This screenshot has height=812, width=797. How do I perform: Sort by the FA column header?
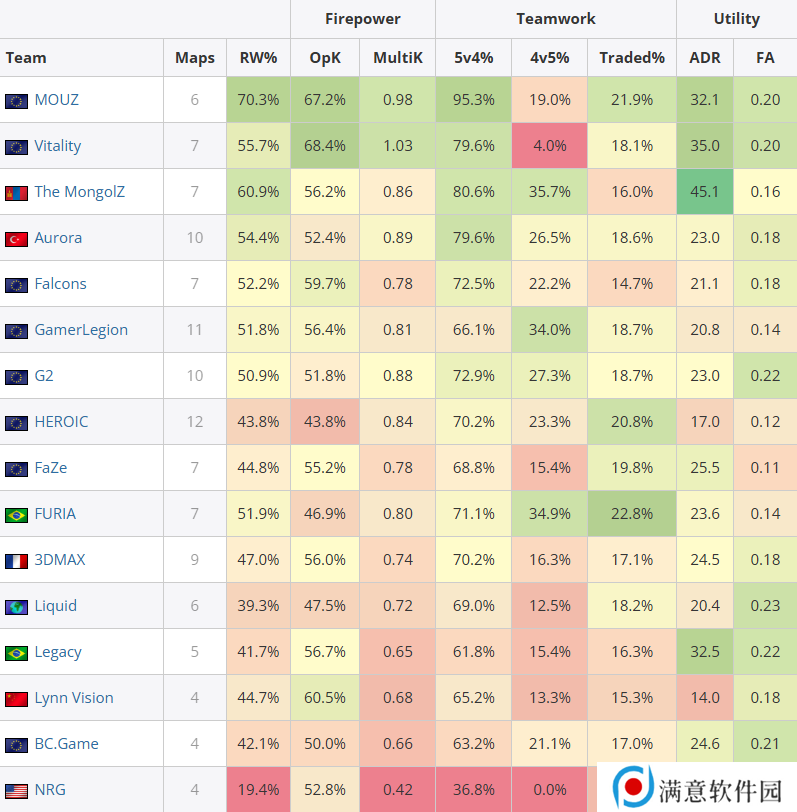765,57
